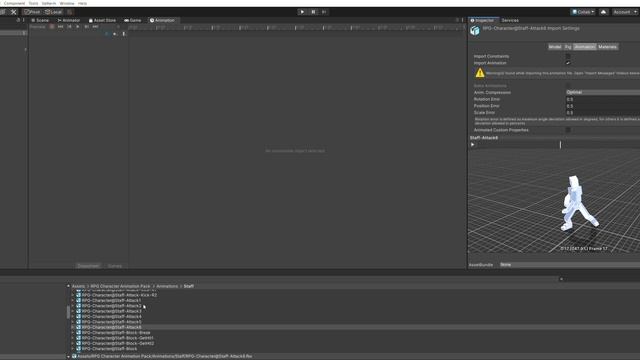The height and width of the screenshot is (360, 640).
Task: Enable Import Constraints checkbox
Action: tap(568, 56)
